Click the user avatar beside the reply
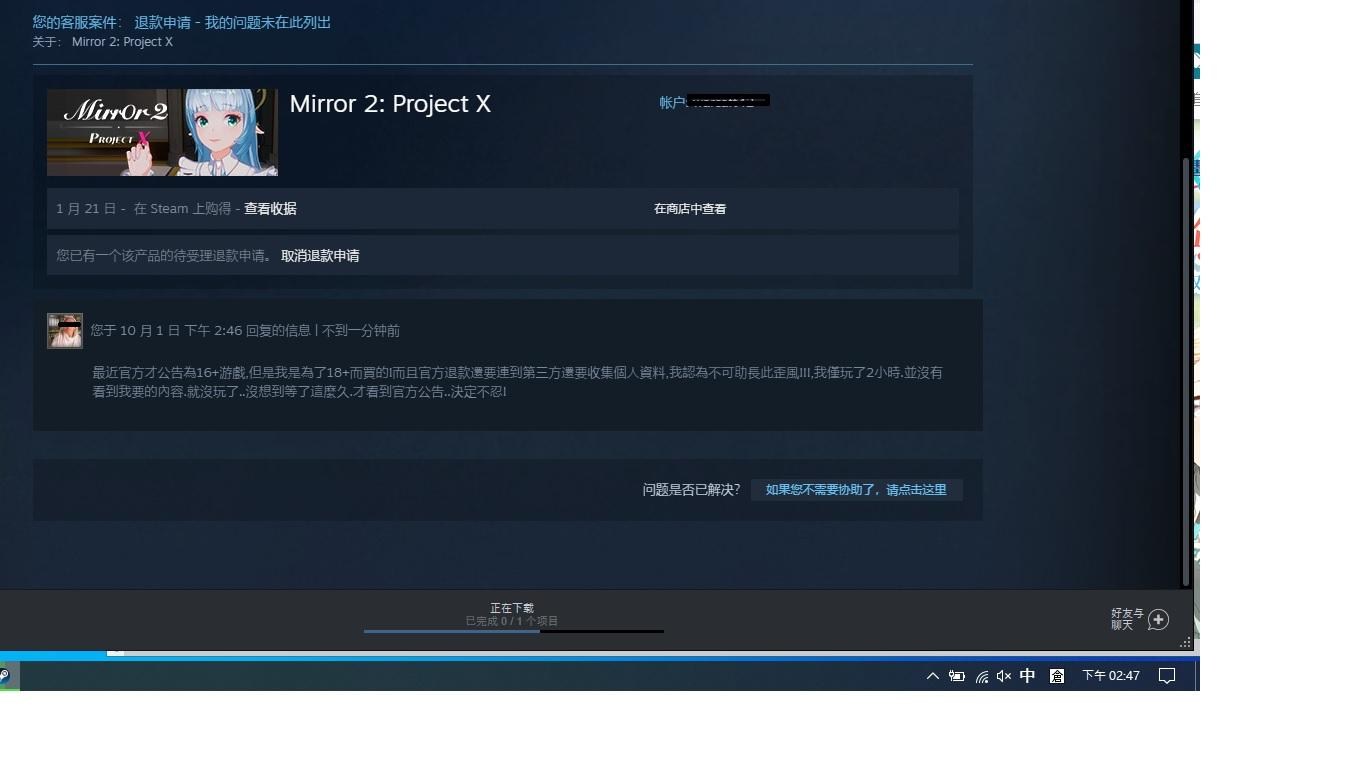The height and width of the screenshot is (768, 1366). pyautogui.click(x=64, y=330)
